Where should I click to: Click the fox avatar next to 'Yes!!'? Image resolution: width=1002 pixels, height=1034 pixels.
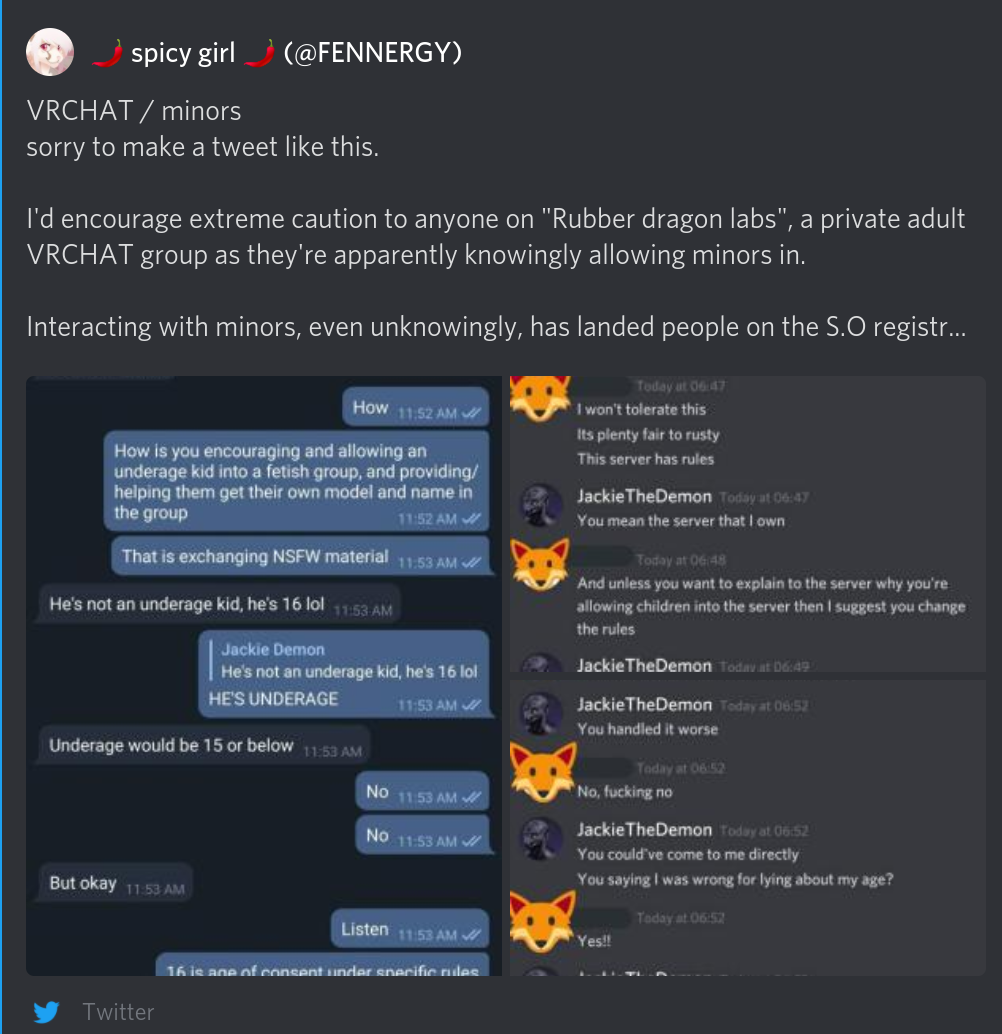tap(543, 921)
